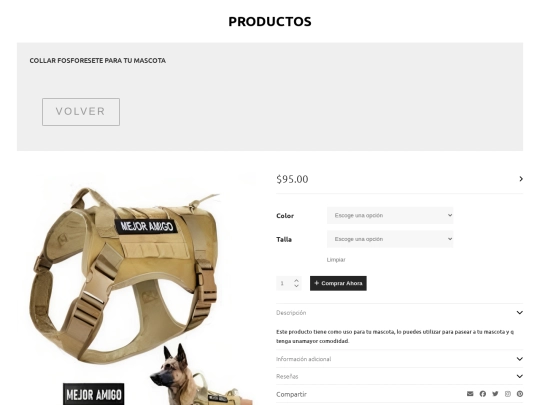Viewport: 540px width, 405px height.
Task: Share the product on Twitter
Action: tap(495, 394)
